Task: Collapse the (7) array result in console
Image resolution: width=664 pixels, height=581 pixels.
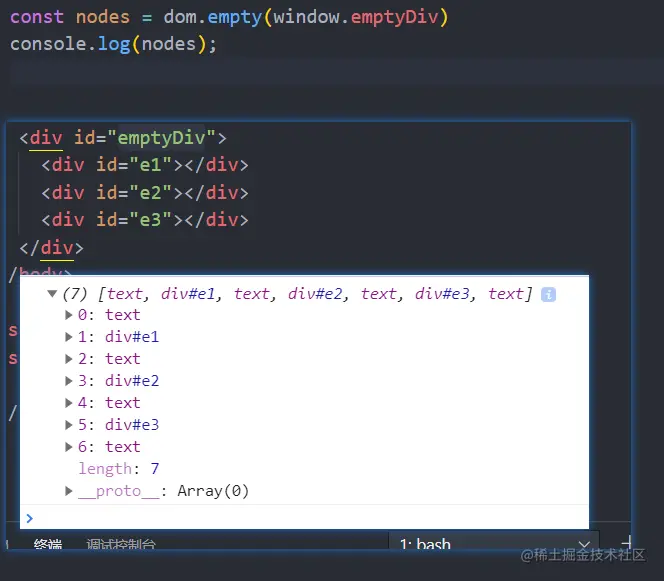Action: 52,293
